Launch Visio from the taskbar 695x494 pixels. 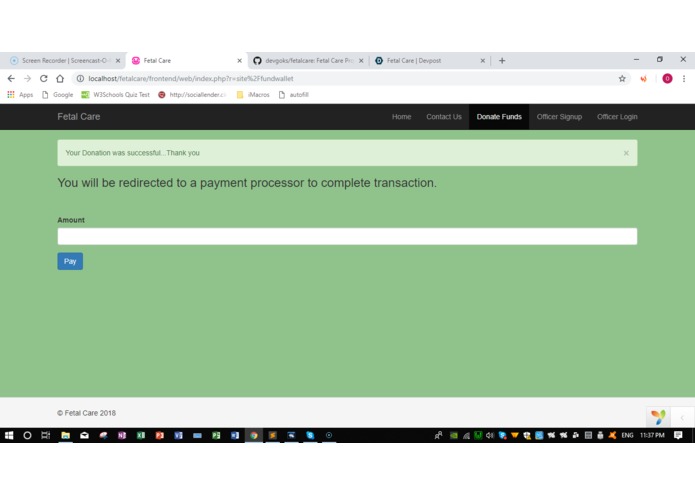click(x=178, y=435)
